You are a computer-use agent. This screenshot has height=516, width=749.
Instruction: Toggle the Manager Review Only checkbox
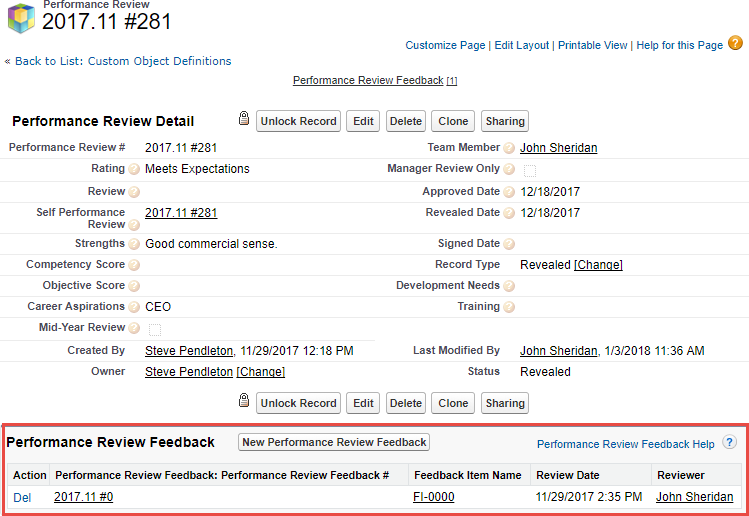530,170
